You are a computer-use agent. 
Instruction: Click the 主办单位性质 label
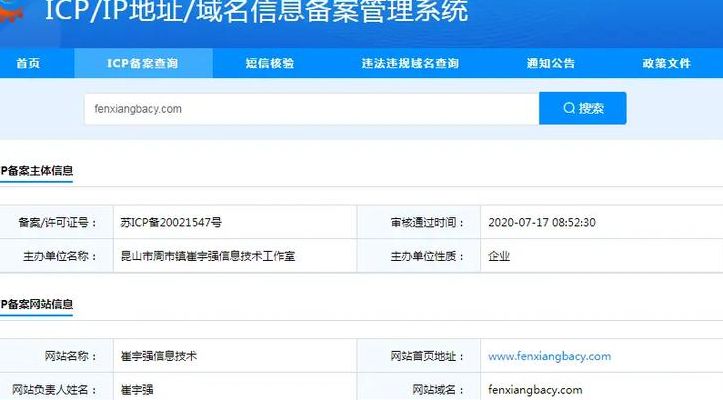click(427, 256)
